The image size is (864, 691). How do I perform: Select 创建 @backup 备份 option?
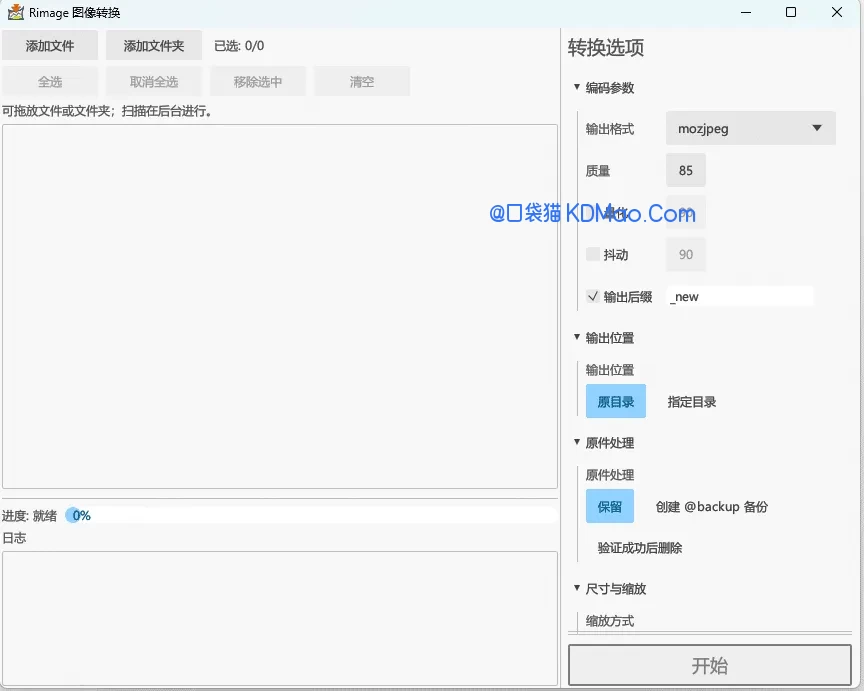(711, 506)
